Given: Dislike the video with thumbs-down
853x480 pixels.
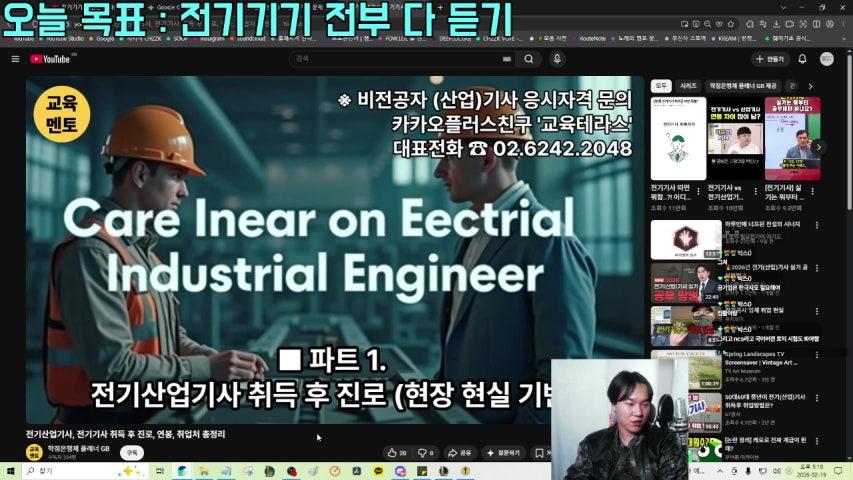Looking at the screenshot, I should (x=425, y=453).
